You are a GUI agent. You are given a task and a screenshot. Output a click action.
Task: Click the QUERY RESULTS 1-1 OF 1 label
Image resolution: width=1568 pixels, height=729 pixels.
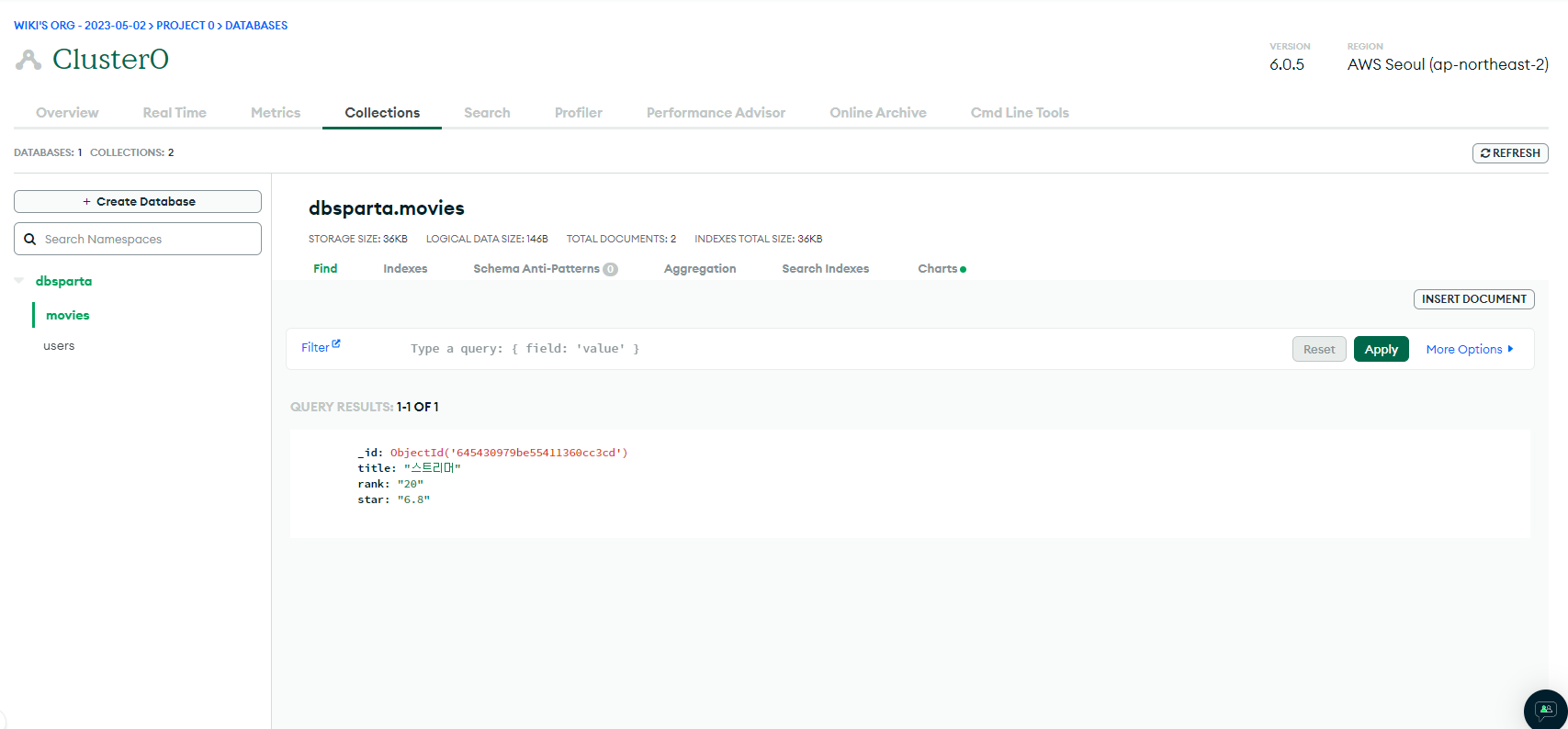pos(365,407)
